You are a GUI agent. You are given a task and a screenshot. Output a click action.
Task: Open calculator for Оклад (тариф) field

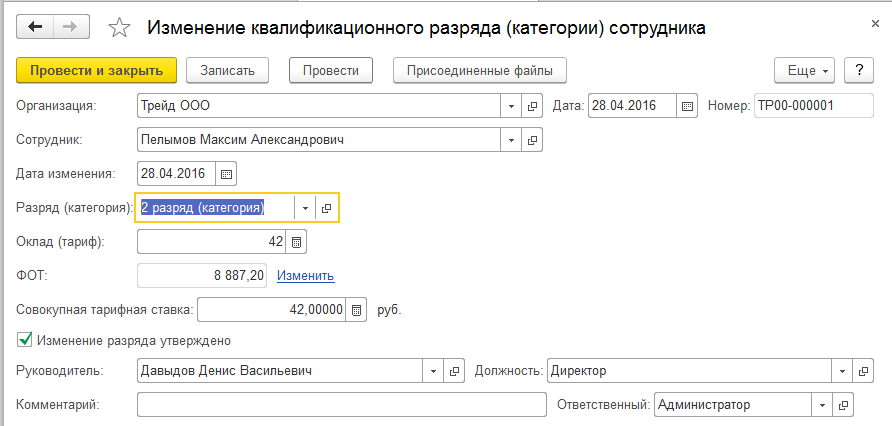point(296,242)
